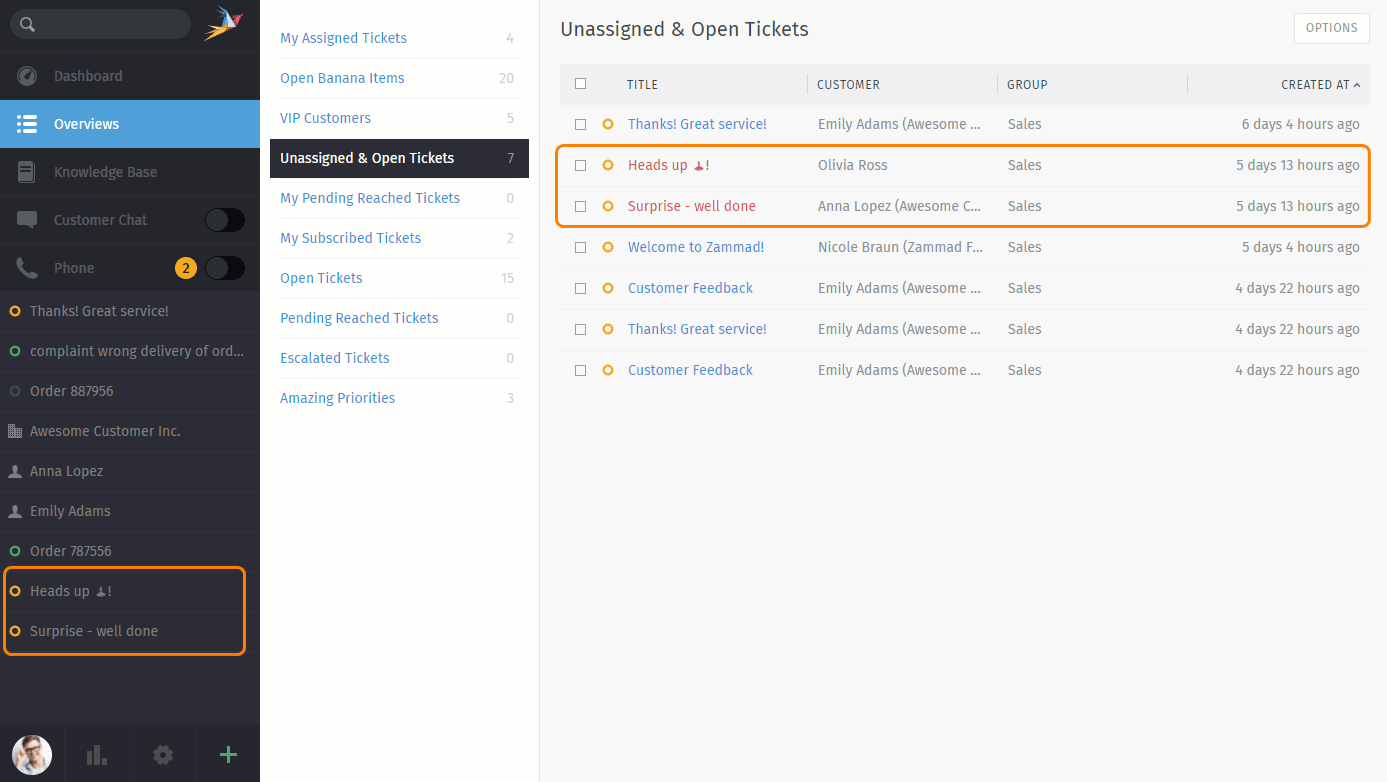This screenshot has height=782, width=1387.
Task: Open admin settings gear icon
Action: [x=163, y=755]
